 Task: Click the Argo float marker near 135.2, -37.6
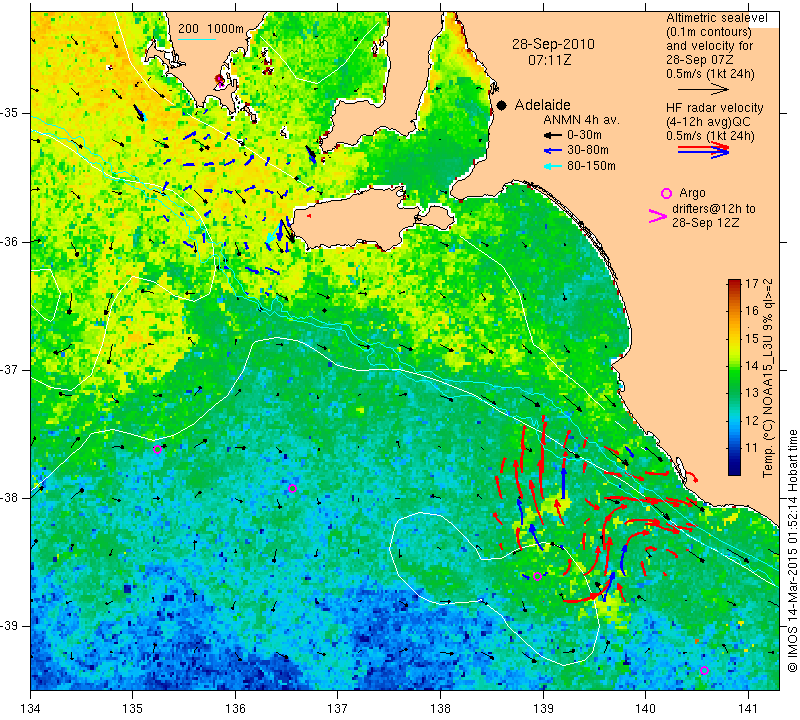coord(157,450)
